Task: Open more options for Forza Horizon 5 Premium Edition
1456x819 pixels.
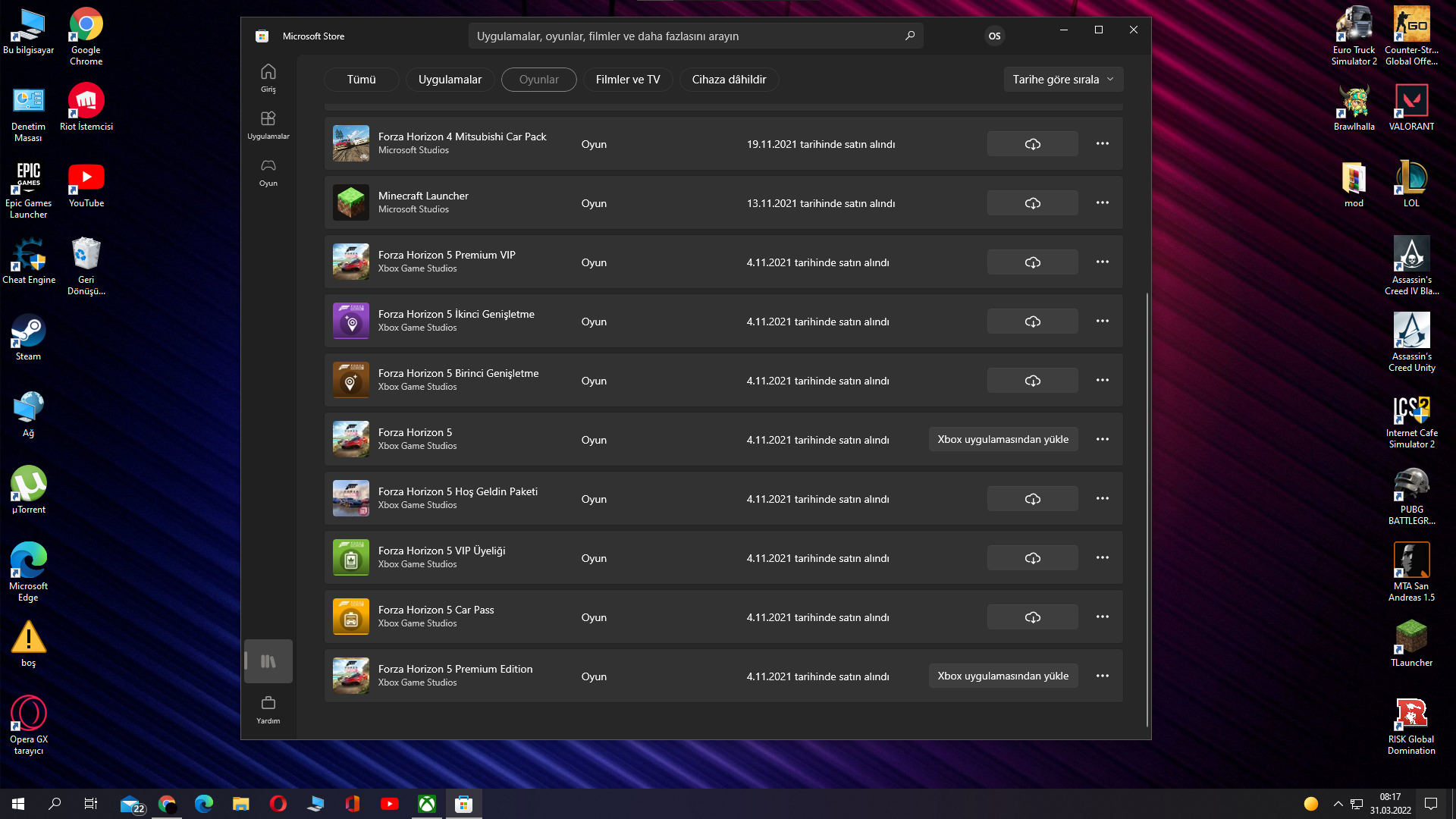Action: tap(1102, 676)
